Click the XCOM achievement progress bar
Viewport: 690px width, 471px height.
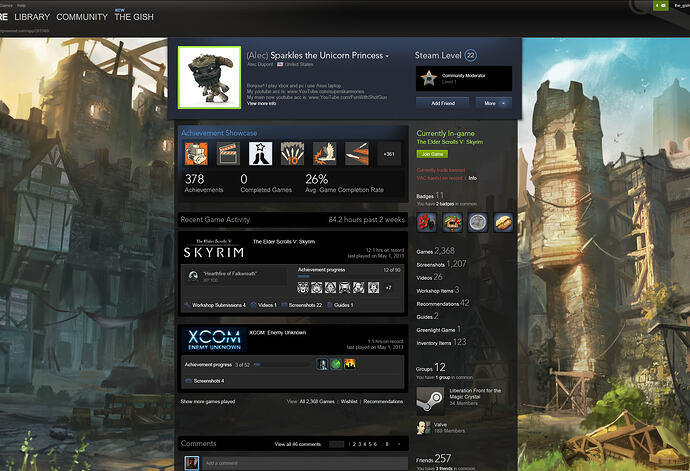coord(282,364)
